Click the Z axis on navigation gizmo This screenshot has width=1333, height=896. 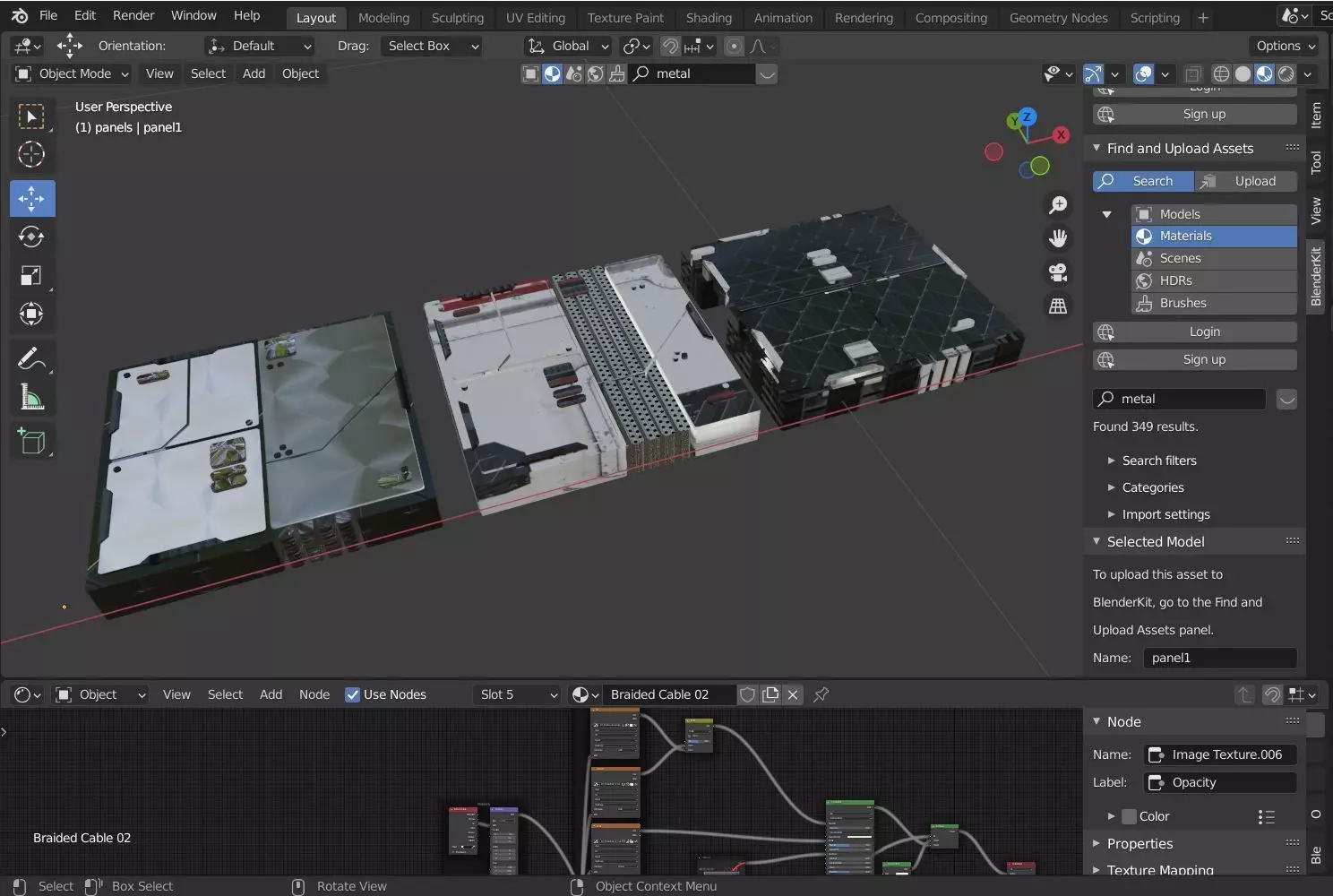pyautogui.click(x=1027, y=116)
